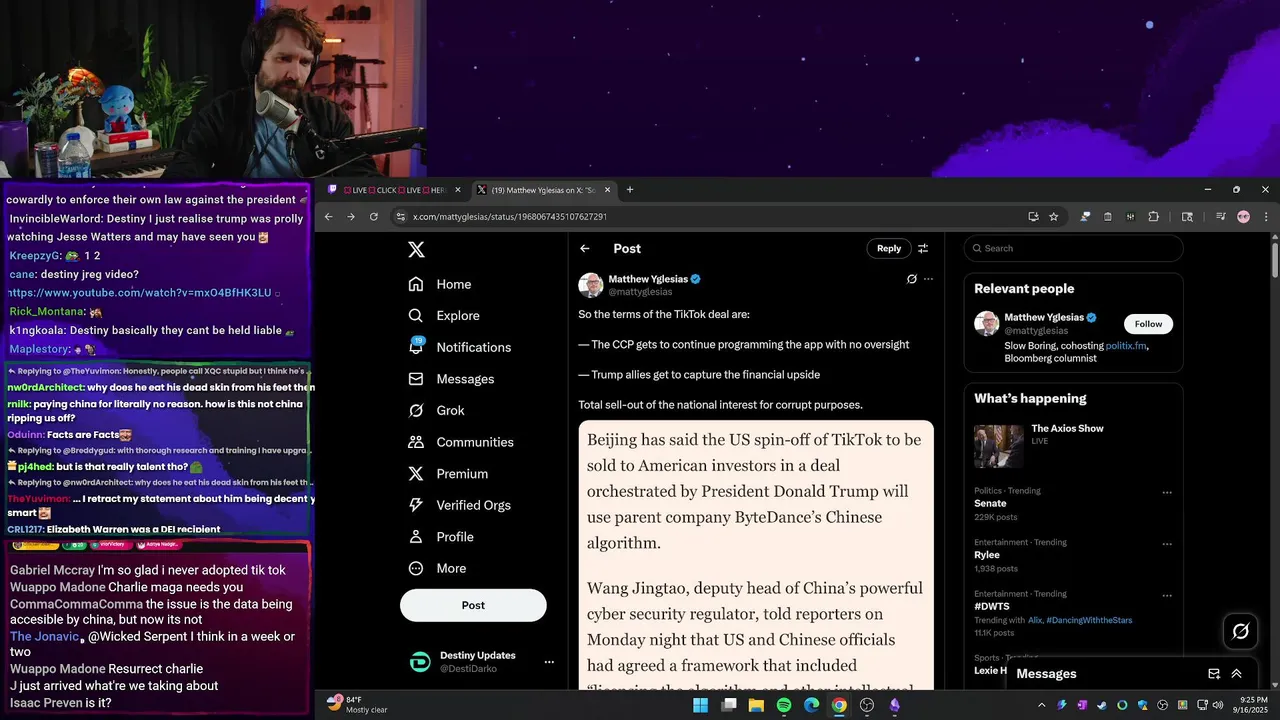
Task: Click the X logo in sidebar
Action: click(417, 250)
